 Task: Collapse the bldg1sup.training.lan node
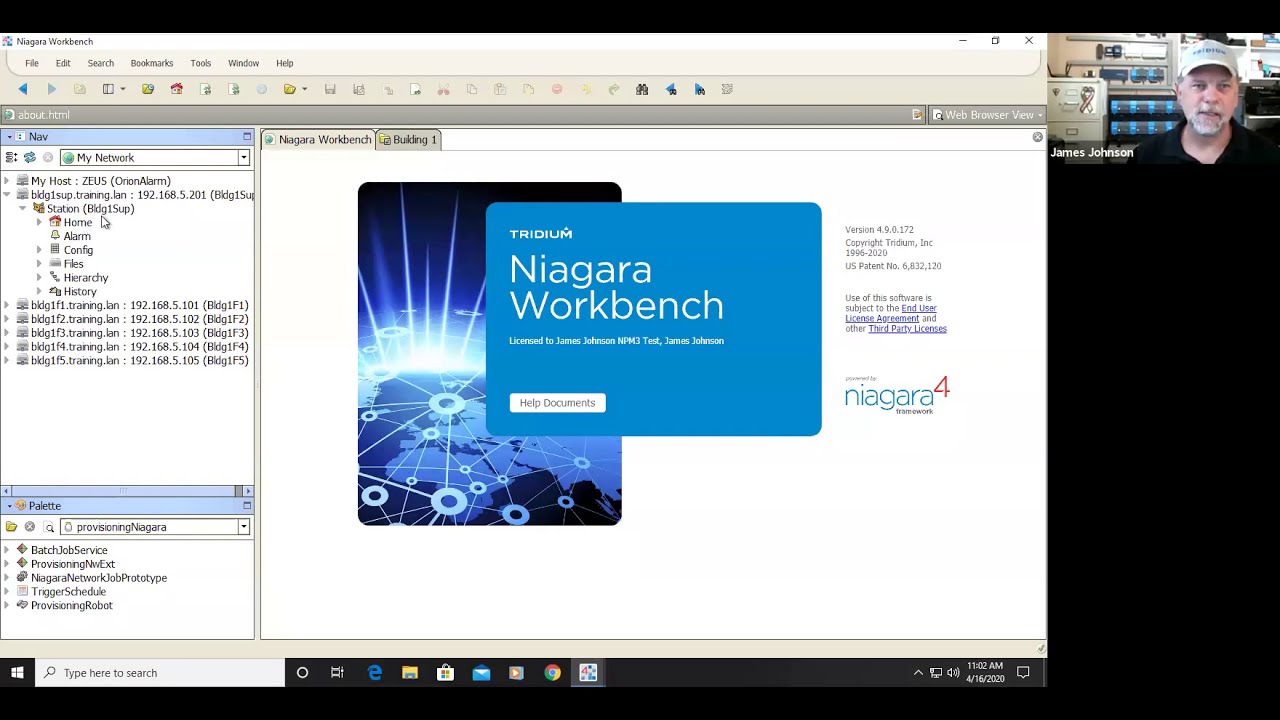tap(7, 195)
